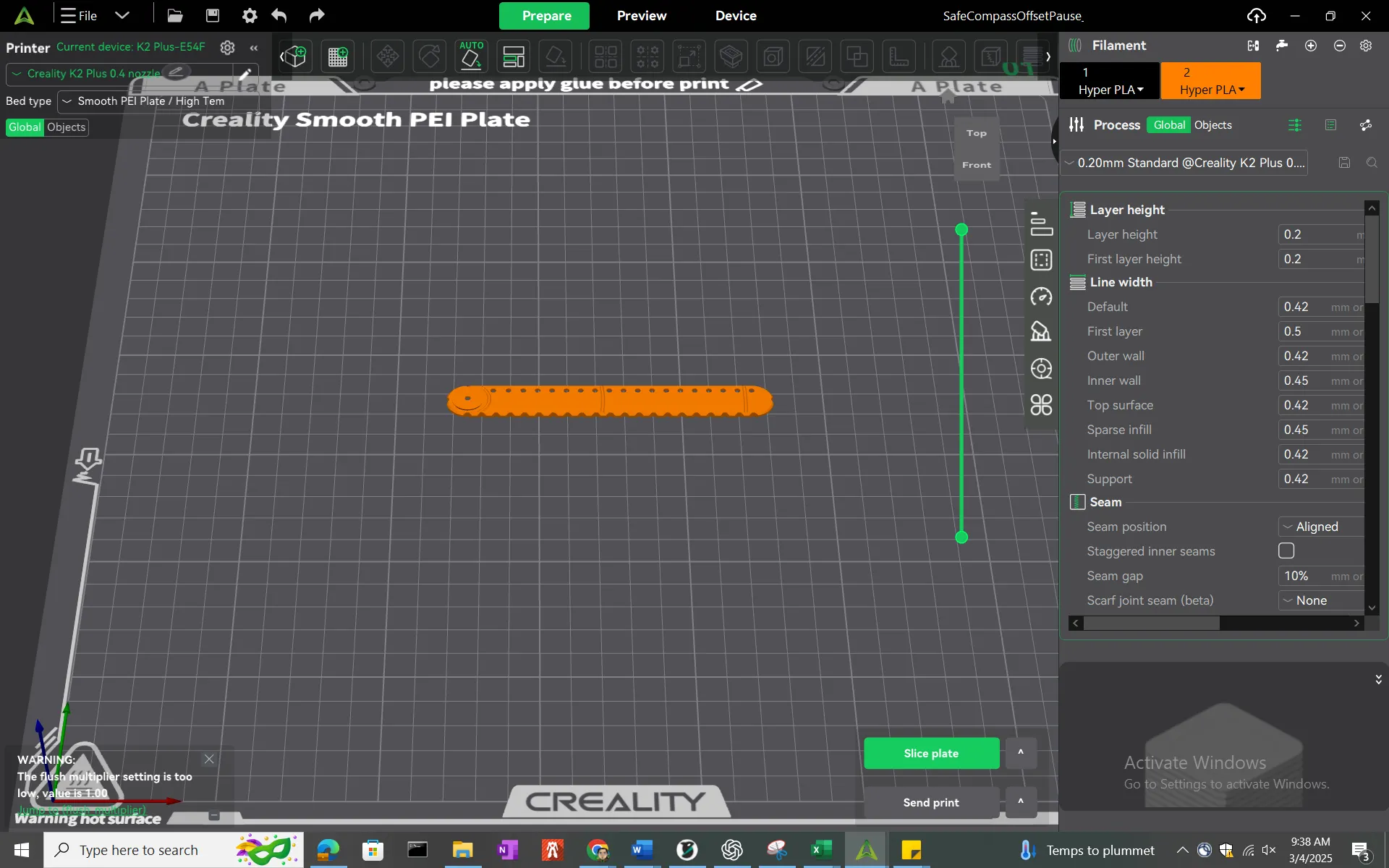Add a new model using the cube icon

point(294,56)
